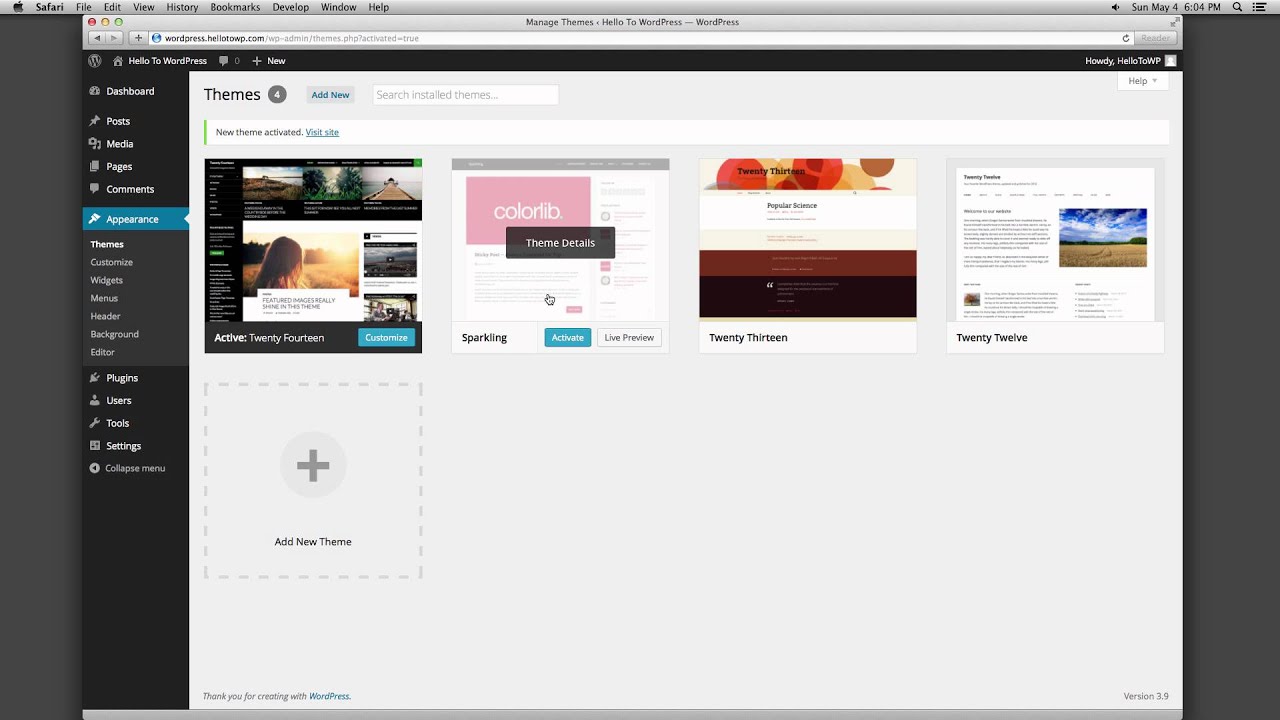Open the Bookmarks menu
The width and height of the screenshot is (1280, 720).
(235, 7)
